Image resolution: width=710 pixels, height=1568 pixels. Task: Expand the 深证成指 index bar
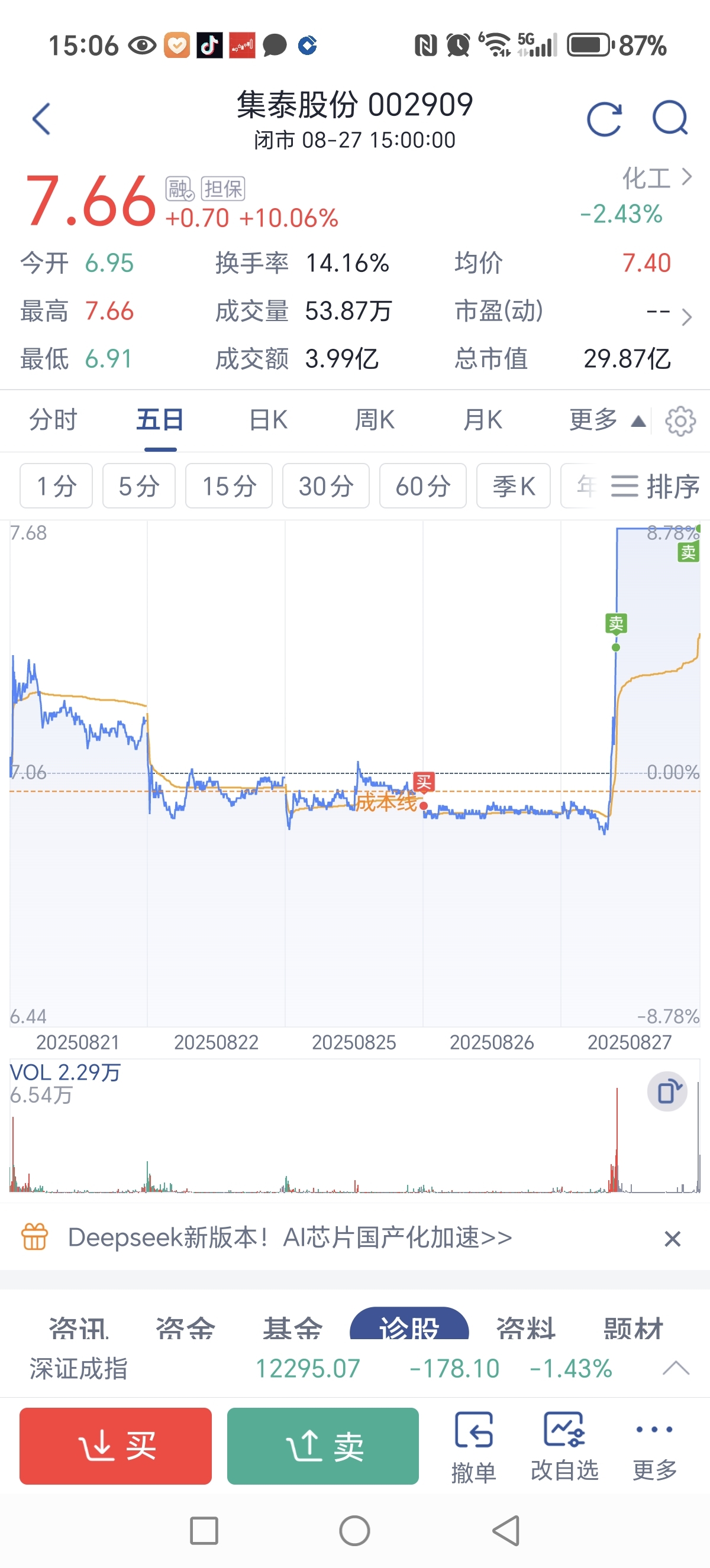tap(676, 1368)
